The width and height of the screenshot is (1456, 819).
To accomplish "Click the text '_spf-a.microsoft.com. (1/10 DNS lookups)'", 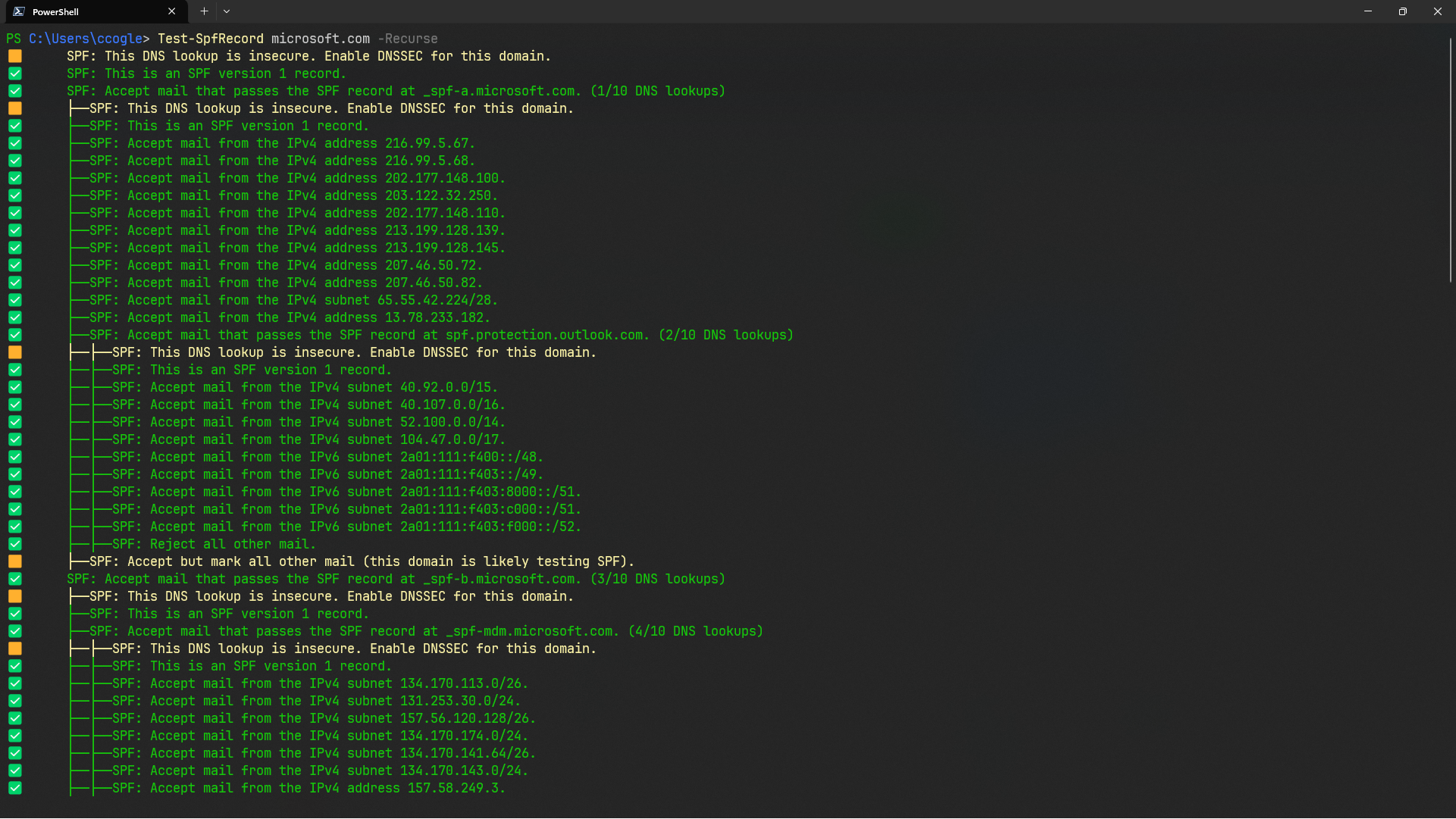I will 574,91.
